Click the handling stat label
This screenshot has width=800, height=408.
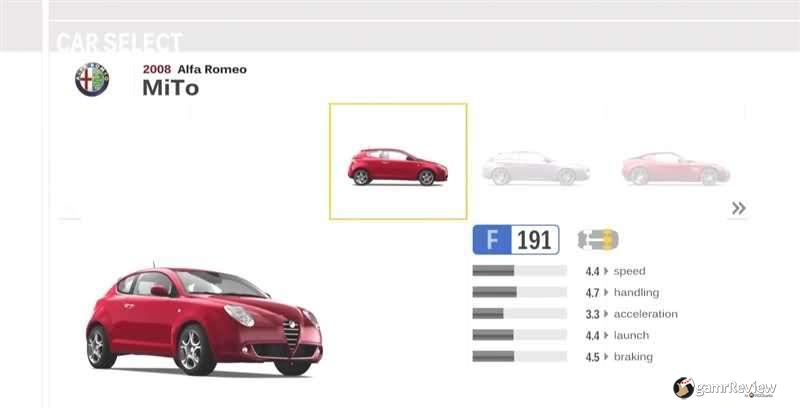coord(636,293)
